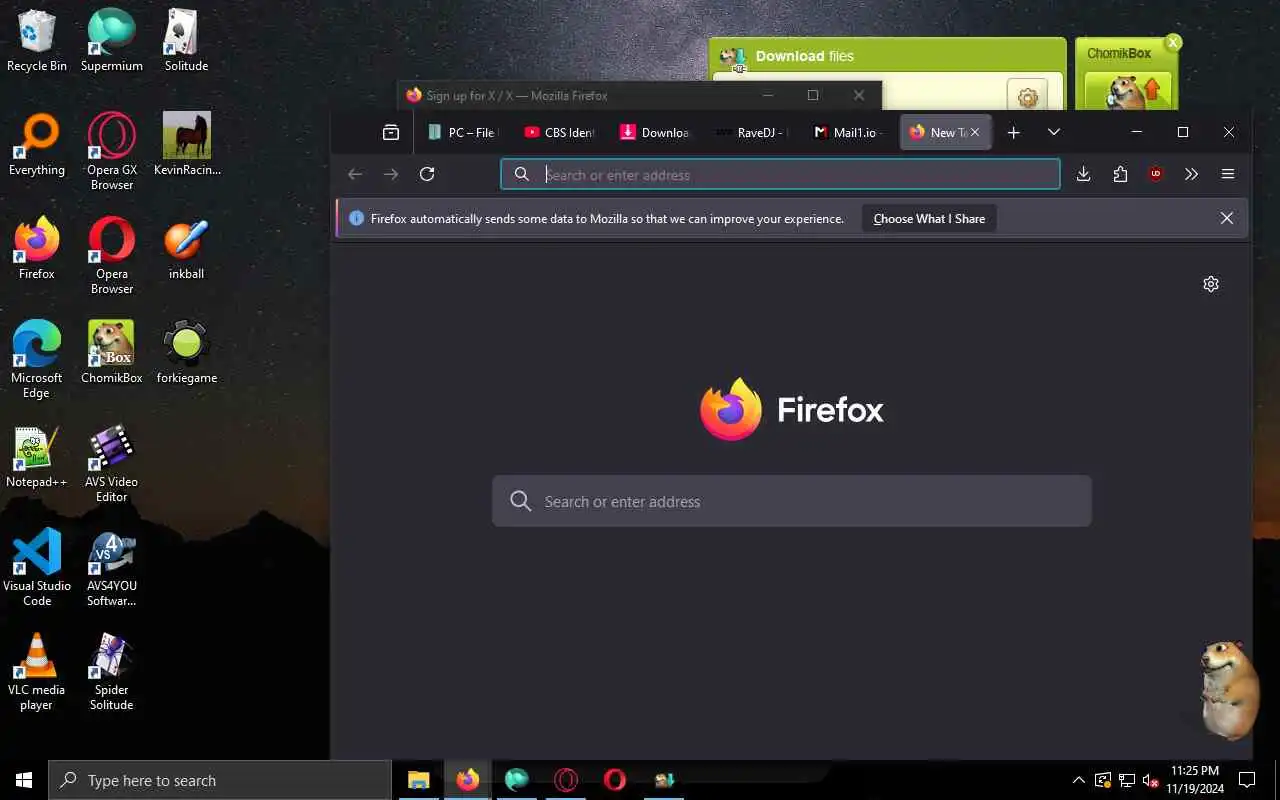Image resolution: width=1280 pixels, height=800 pixels.
Task: Open KevinRacing desktop shortcut
Action: [x=187, y=145]
